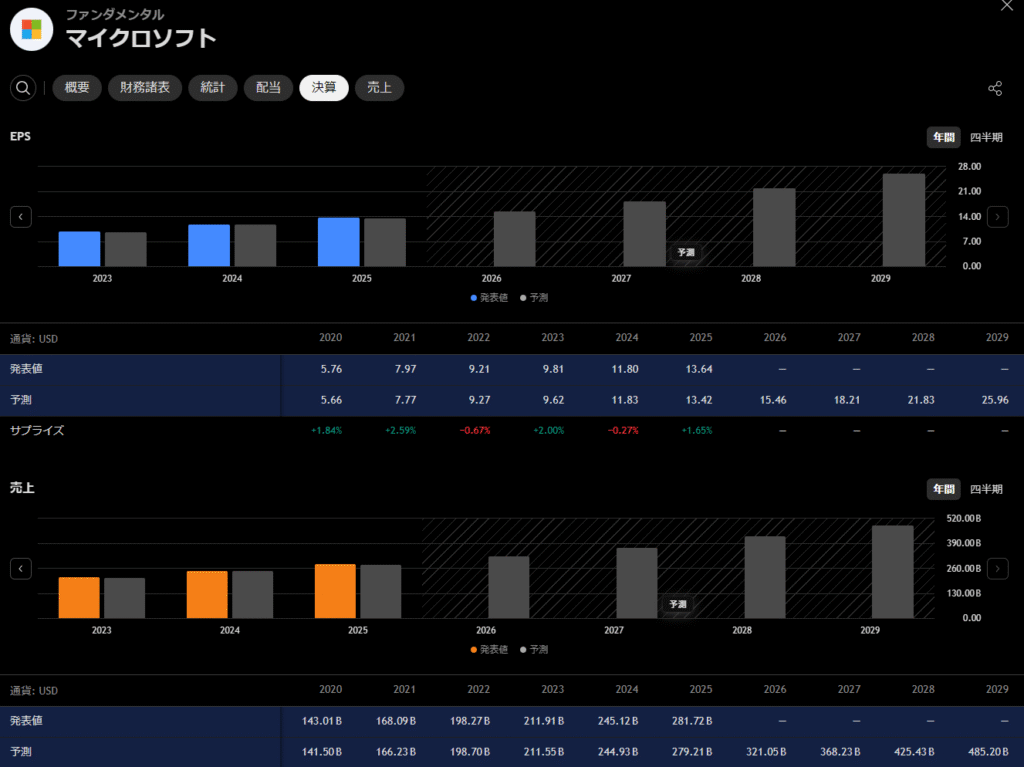Click the 2027 revenue forecast bar
Screen dimensions: 1024x767
tap(637, 583)
